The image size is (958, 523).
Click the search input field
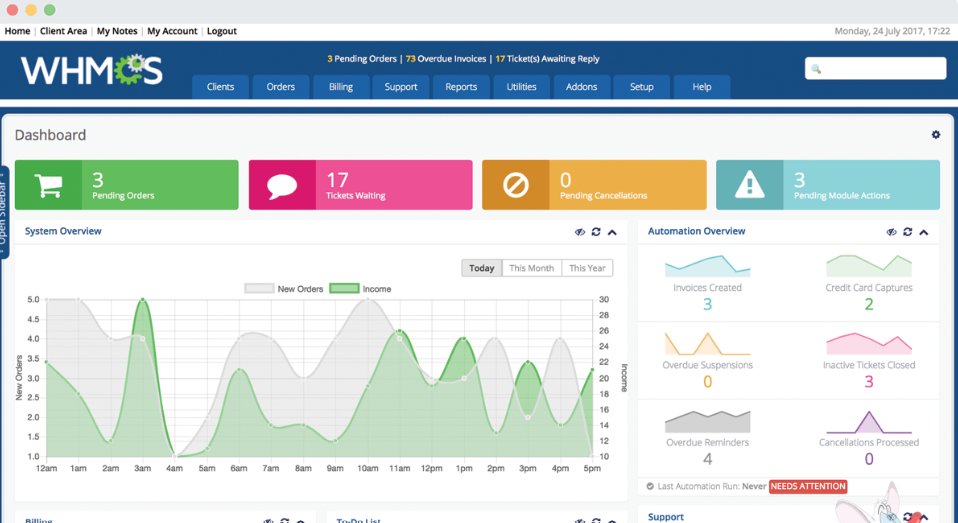[876, 68]
